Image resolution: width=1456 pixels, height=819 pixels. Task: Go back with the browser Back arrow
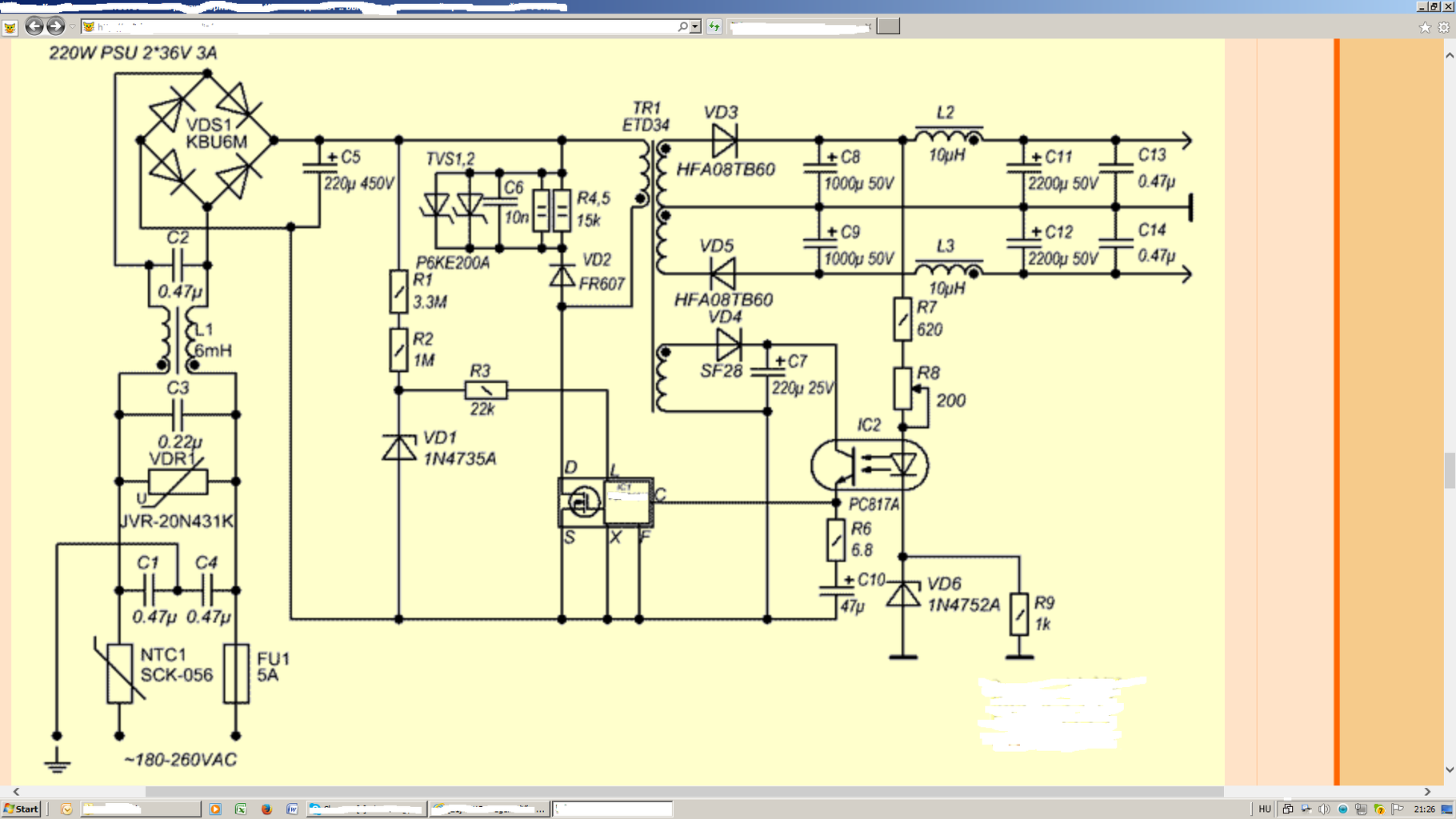34,26
